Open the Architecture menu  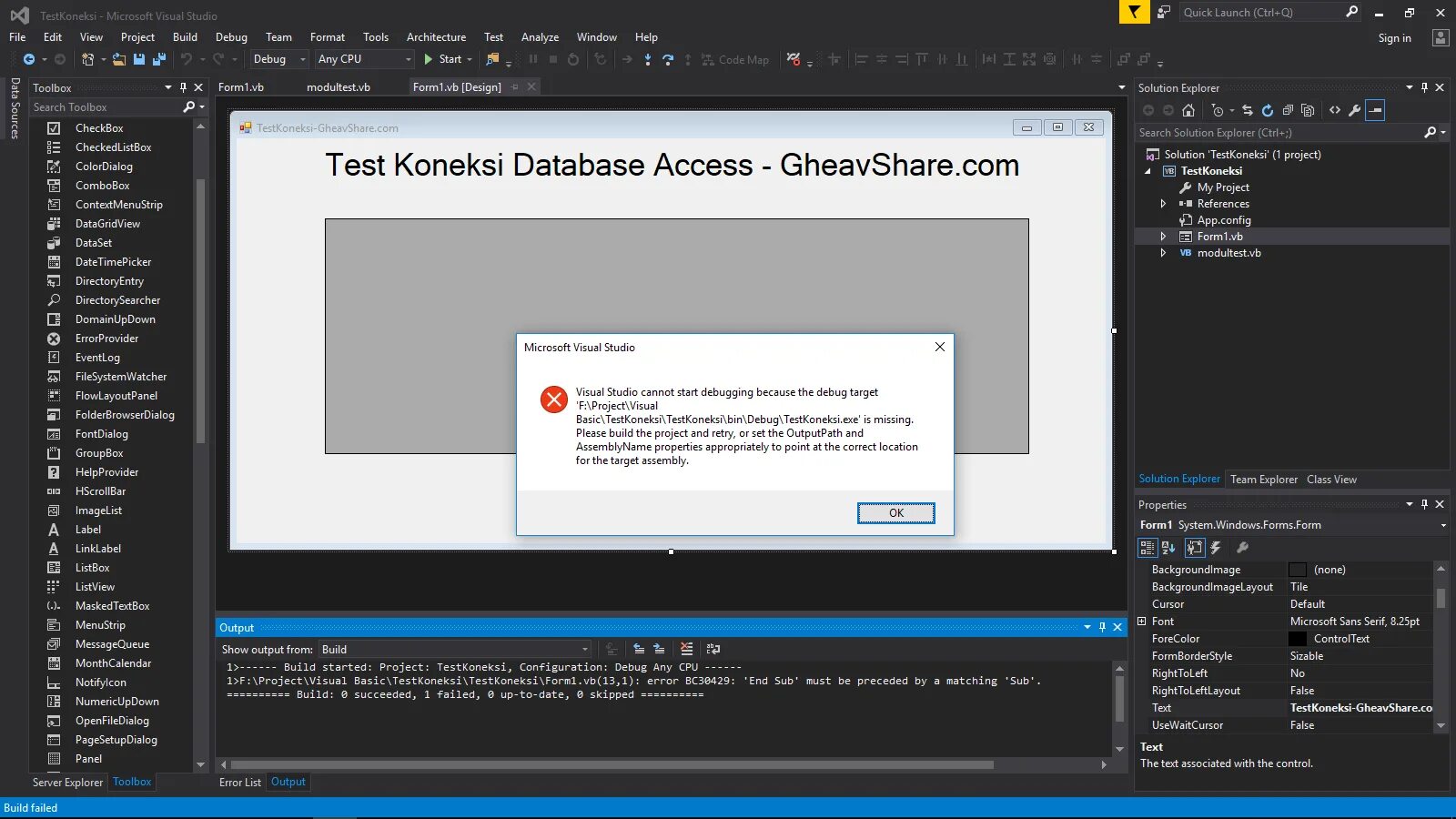436,37
